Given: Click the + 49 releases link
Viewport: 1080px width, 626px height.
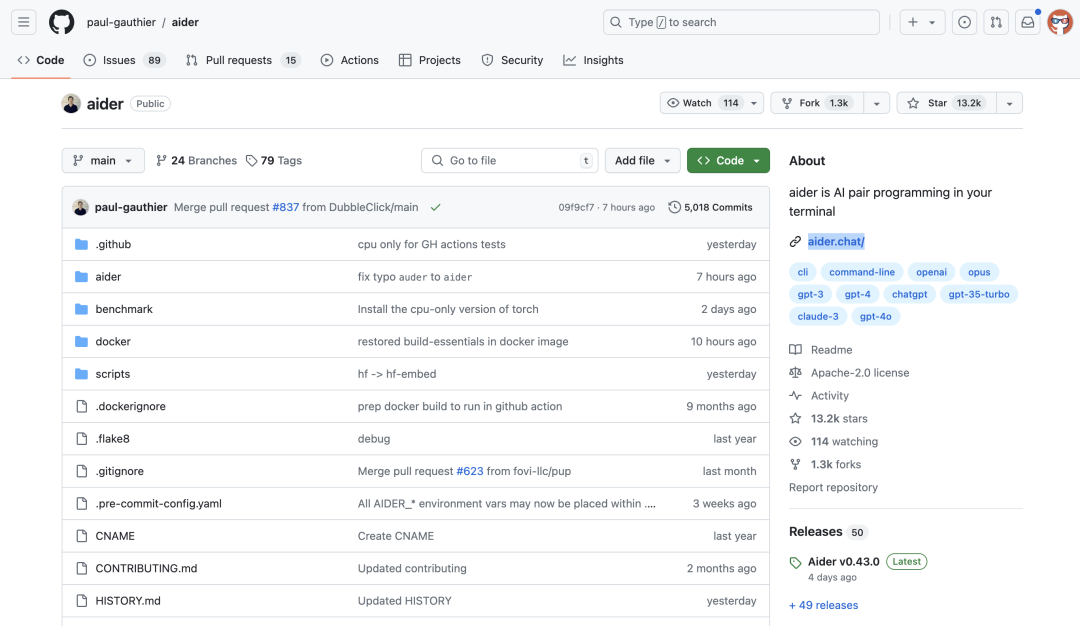Looking at the screenshot, I should tap(823, 605).
